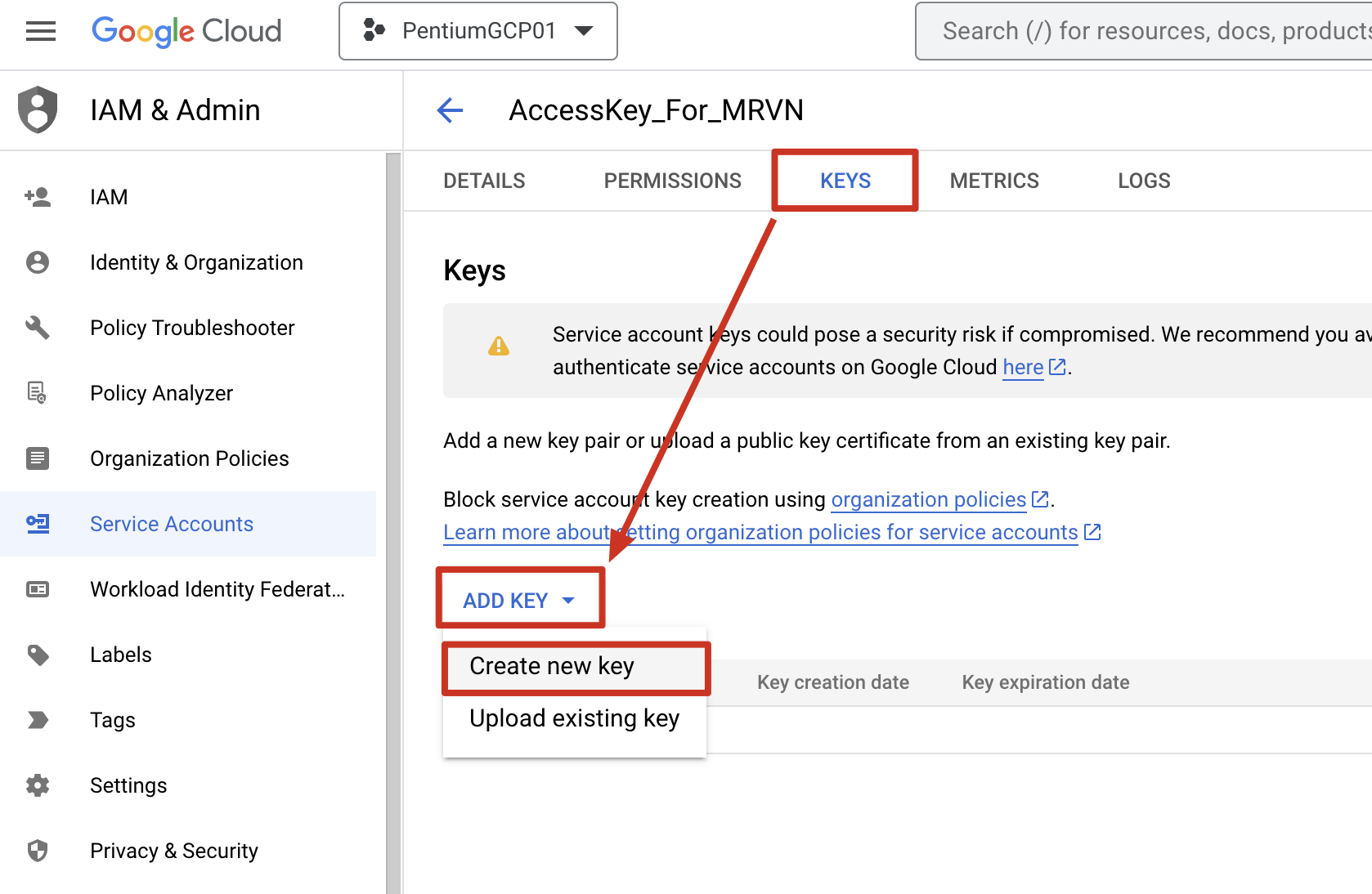Expand the ADD KEY dropdown button
The image size is (1372, 894).
tap(520, 601)
